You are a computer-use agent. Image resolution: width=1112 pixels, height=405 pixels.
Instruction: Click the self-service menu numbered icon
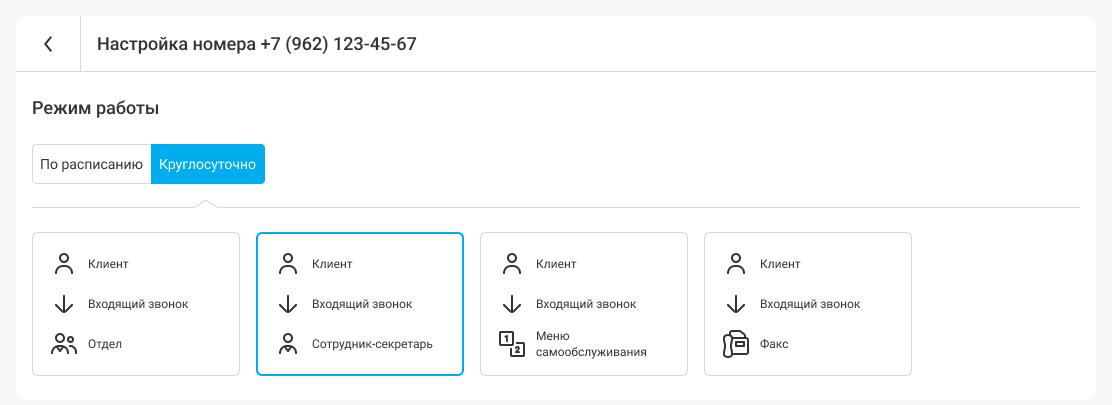512,344
